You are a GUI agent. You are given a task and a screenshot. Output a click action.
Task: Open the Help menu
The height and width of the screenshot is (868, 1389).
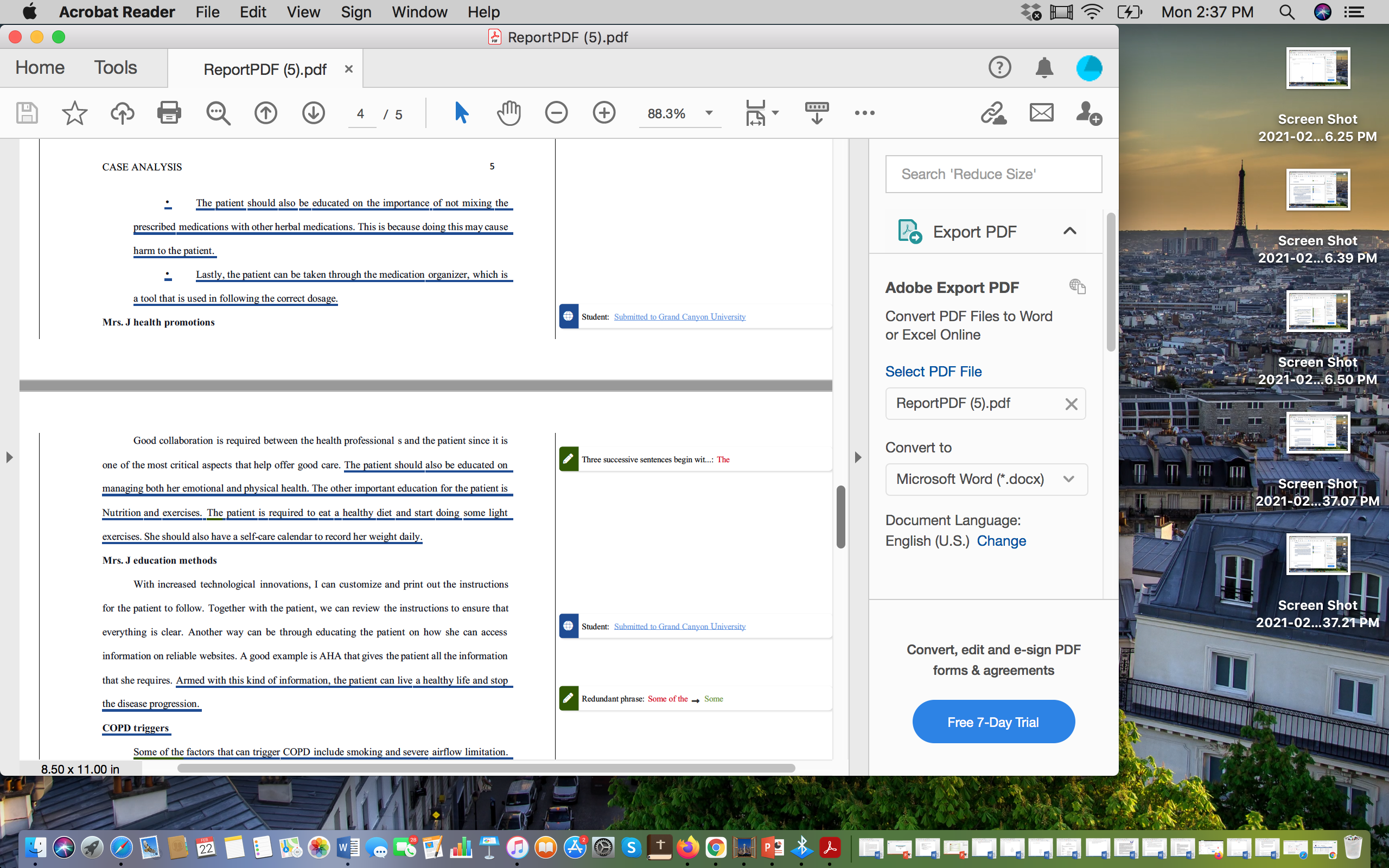coord(483,12)
